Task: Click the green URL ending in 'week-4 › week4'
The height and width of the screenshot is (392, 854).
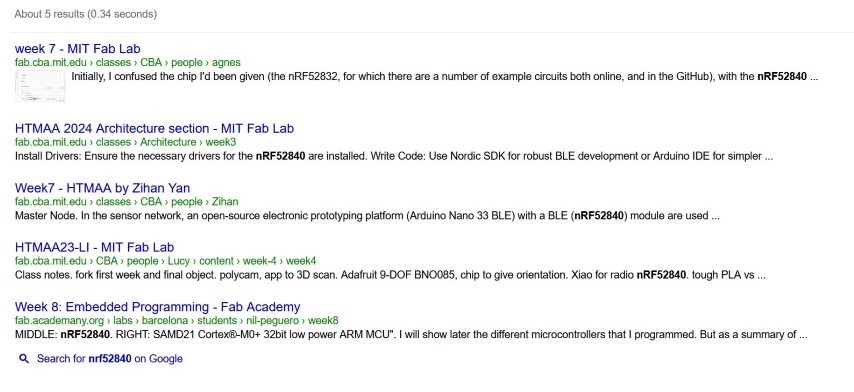Action: pos(165,261)
